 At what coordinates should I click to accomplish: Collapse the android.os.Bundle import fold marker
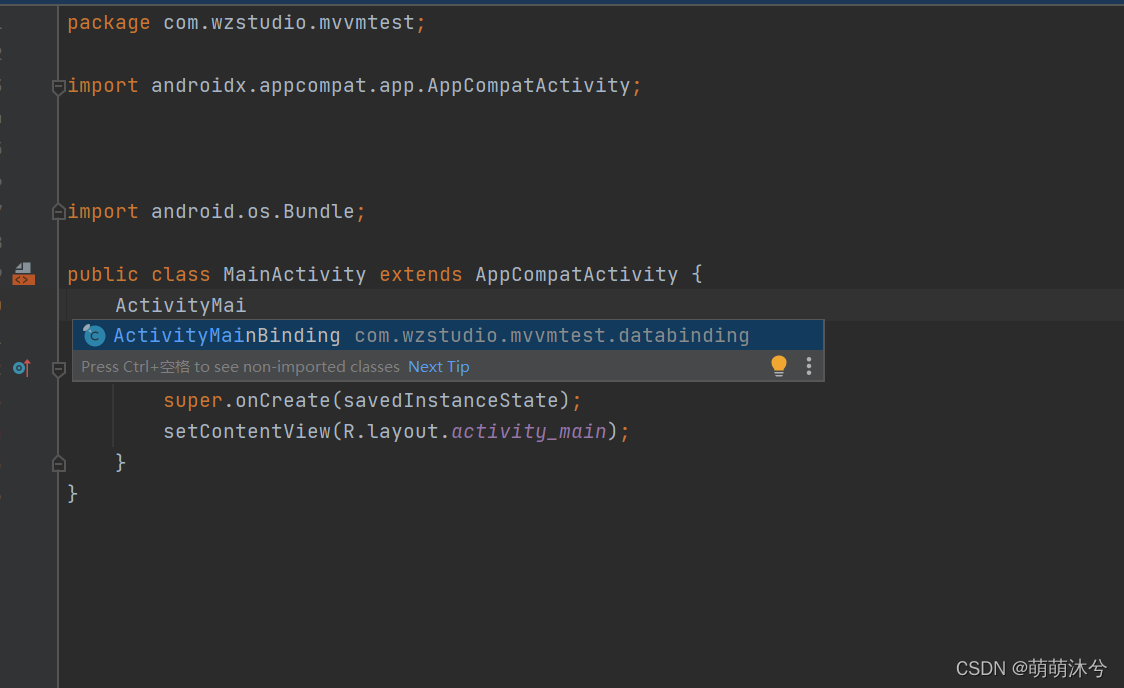(59, 212)
